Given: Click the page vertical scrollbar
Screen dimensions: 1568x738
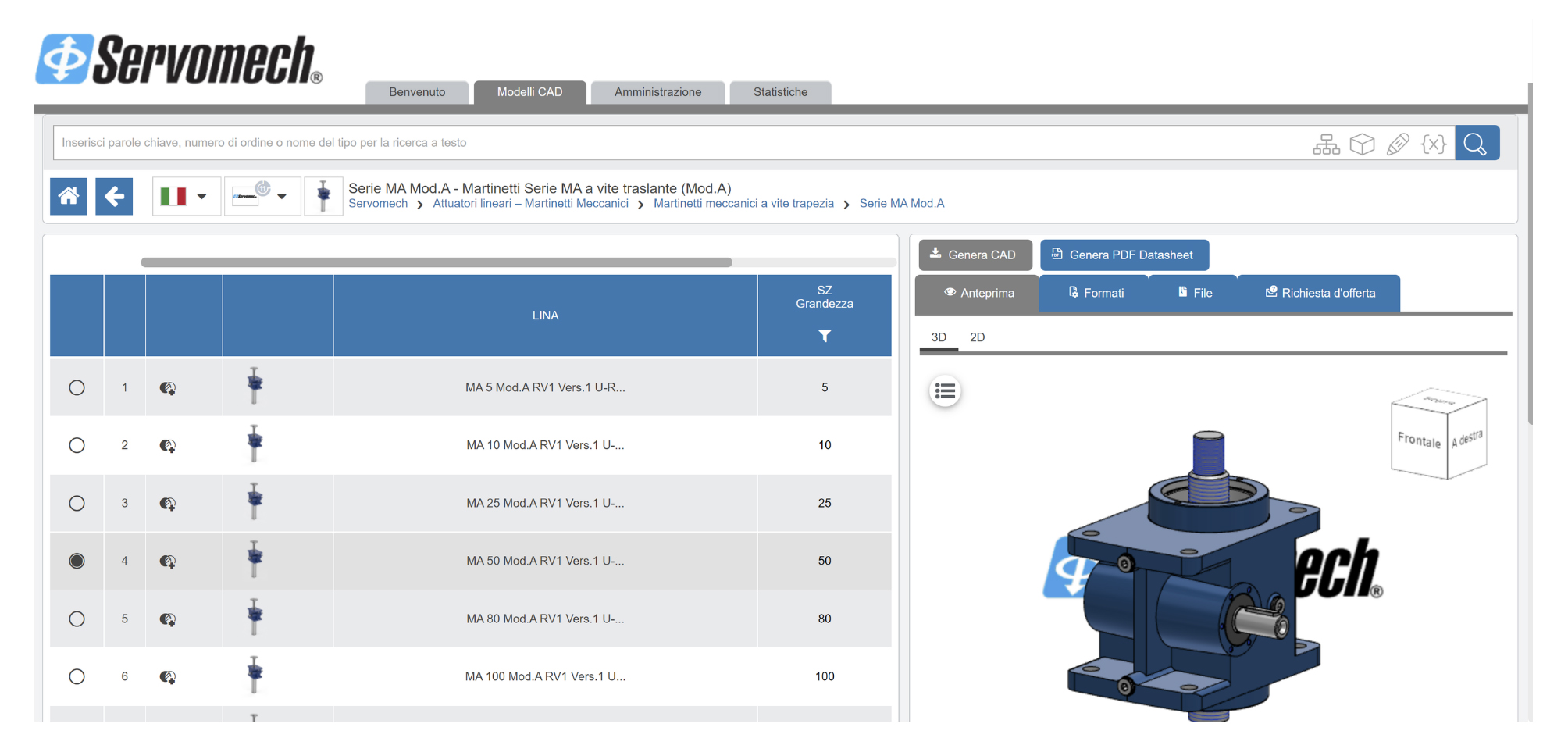Looking at the screenshot, I should [x=1531, y=254].
